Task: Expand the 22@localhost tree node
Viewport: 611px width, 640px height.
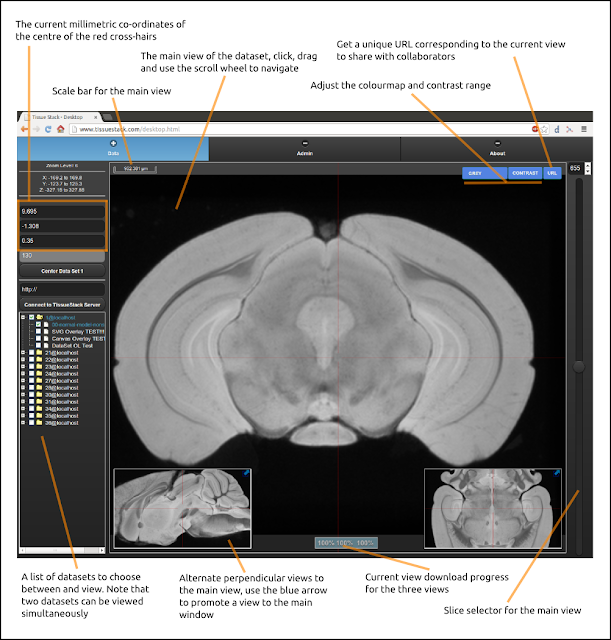Action: click(x=23, y=360)
